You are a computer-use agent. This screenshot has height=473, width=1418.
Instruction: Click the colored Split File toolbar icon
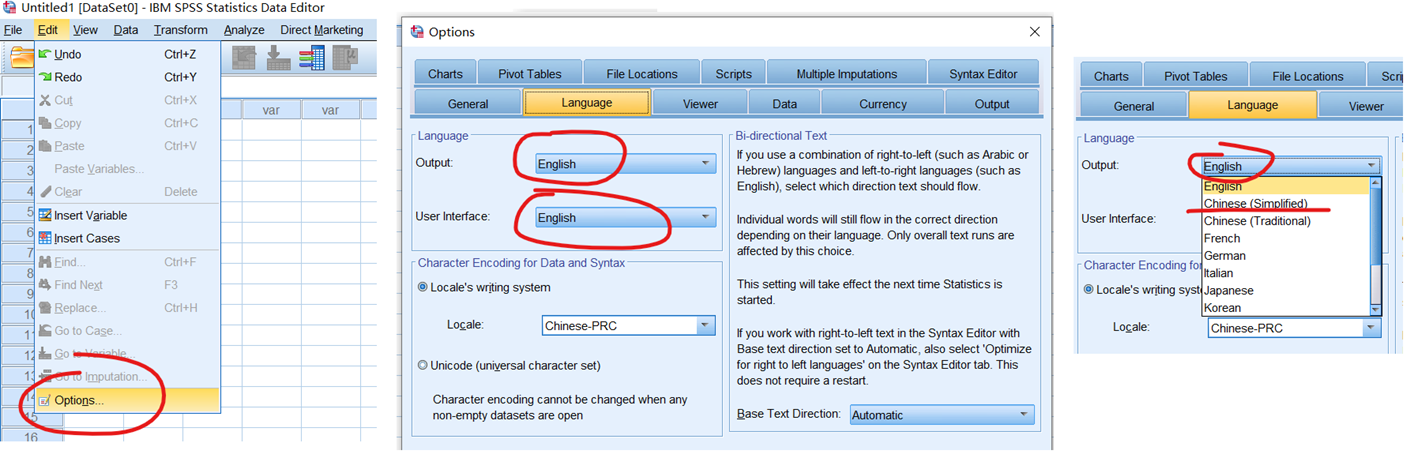click(x=311, y=58)
